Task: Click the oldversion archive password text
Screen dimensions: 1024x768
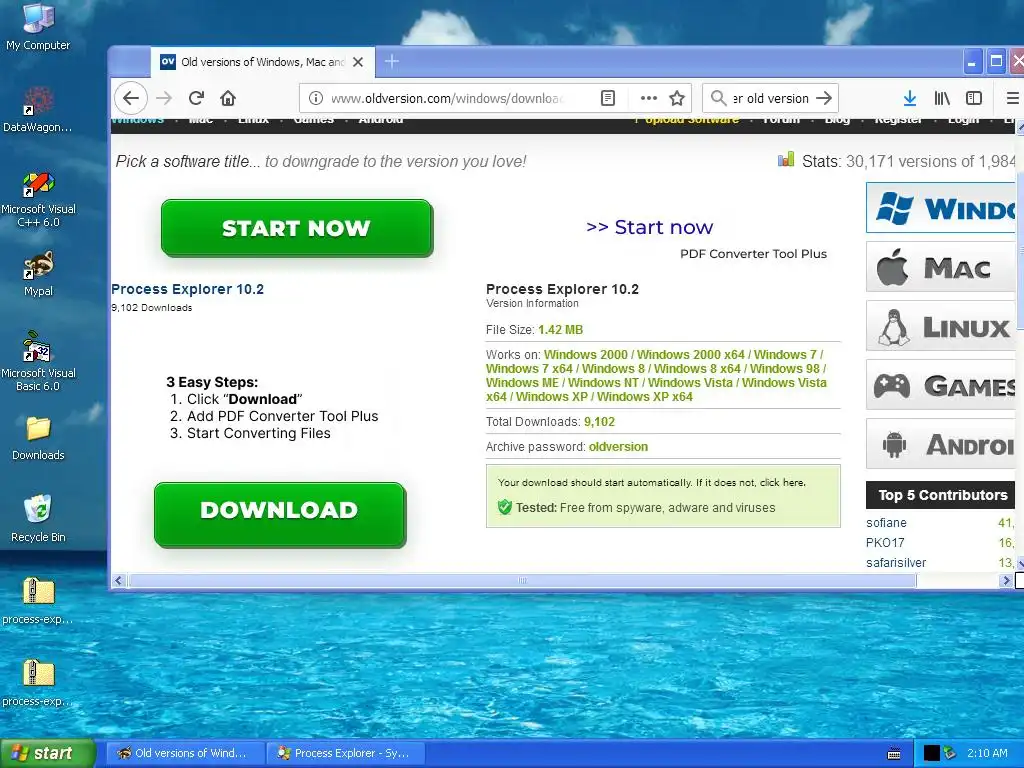Action: [x=618, y=447]
